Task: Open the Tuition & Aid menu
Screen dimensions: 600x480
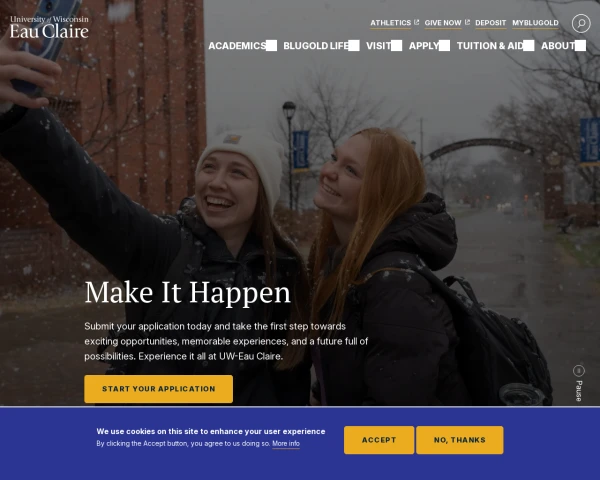Action: [x=490, y=46]
